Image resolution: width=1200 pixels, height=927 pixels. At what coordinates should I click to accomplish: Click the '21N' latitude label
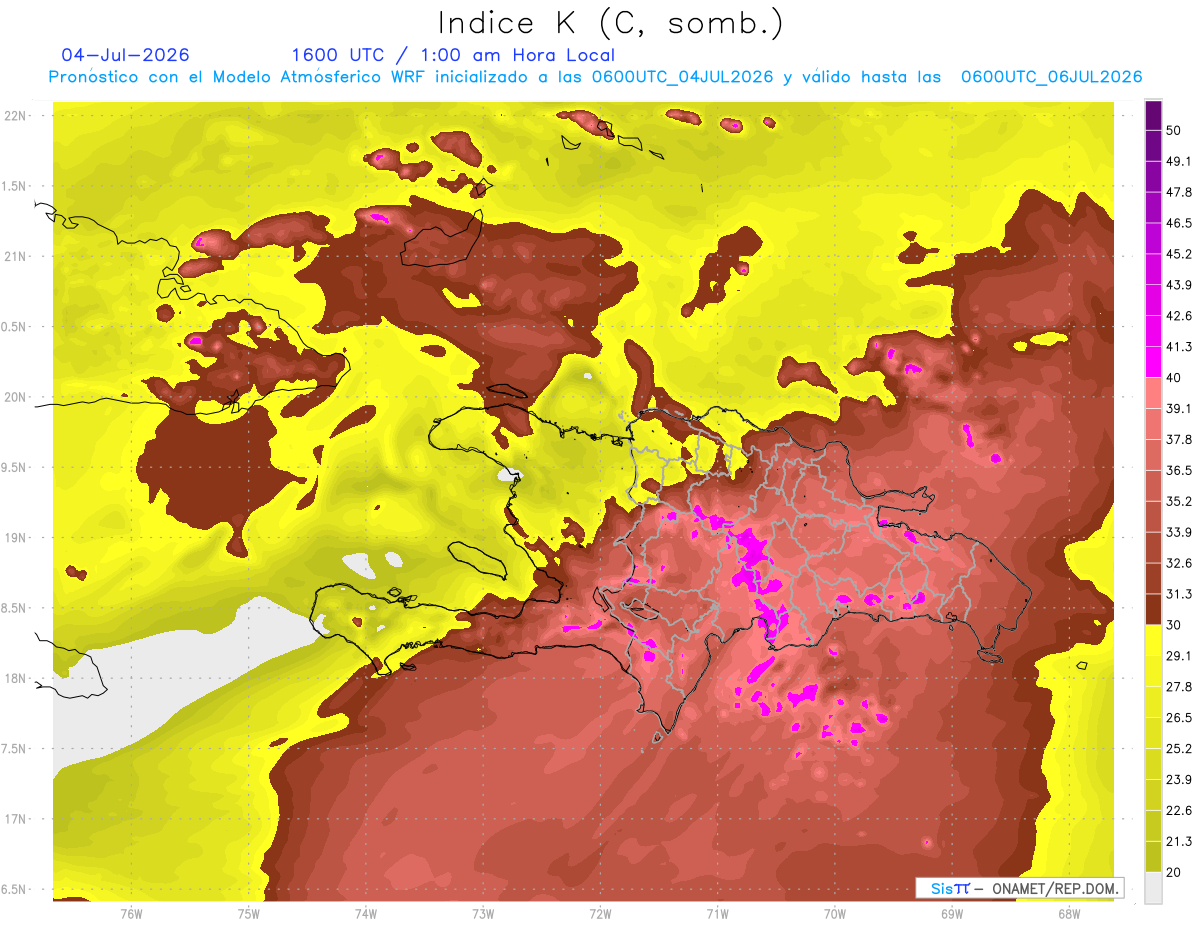click(x=15, y=256)
